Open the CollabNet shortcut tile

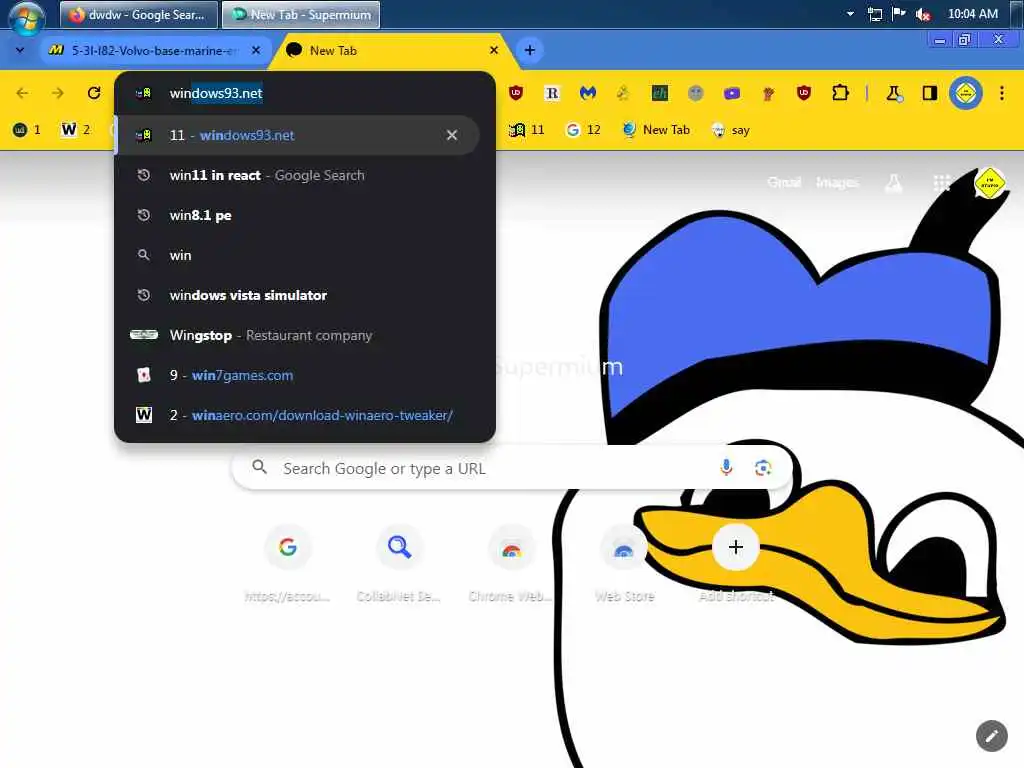point(399,563)
